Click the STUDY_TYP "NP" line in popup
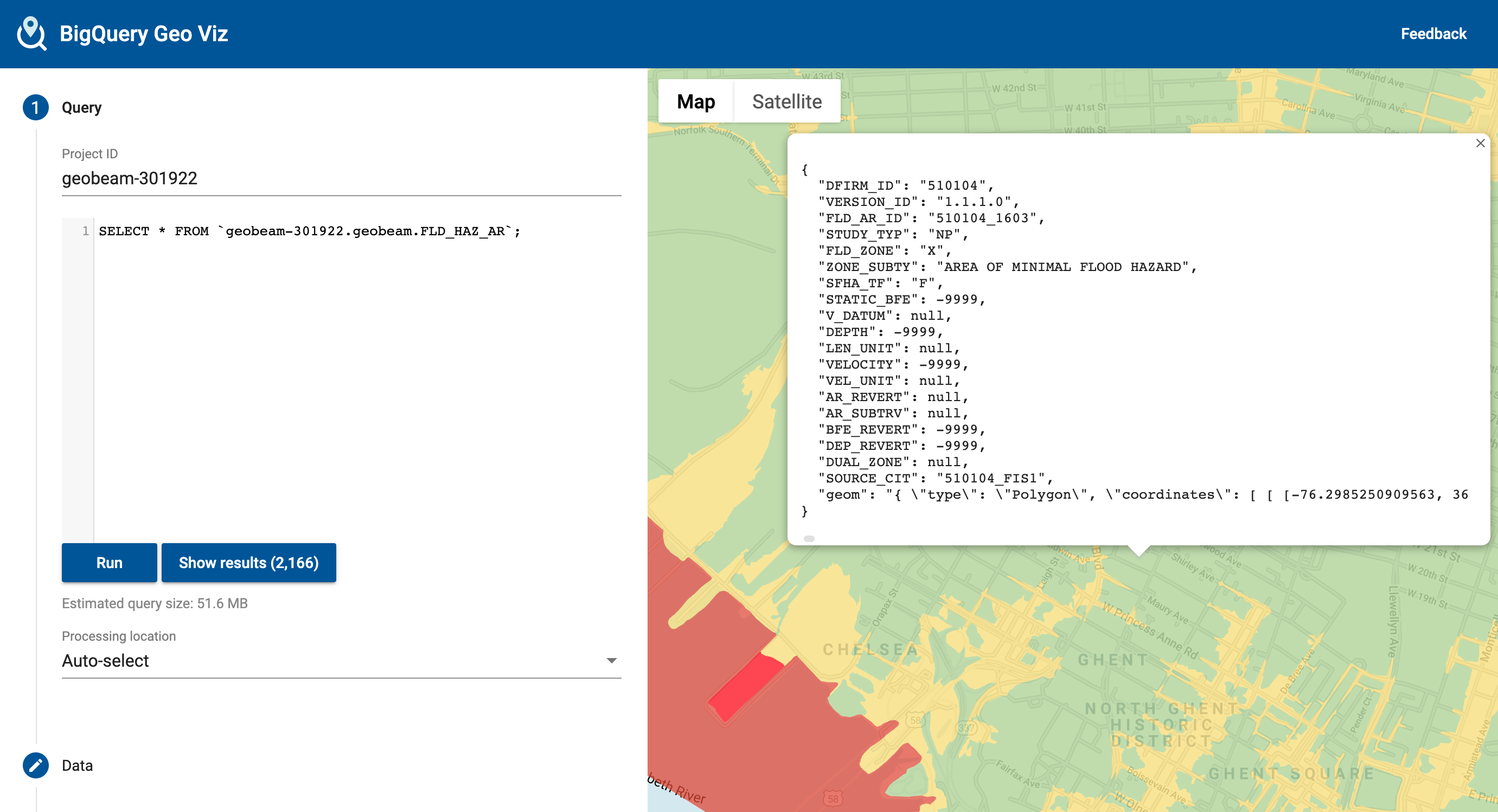The width and height of the screenshot is (1498, 812). click(x=893, y=234)
